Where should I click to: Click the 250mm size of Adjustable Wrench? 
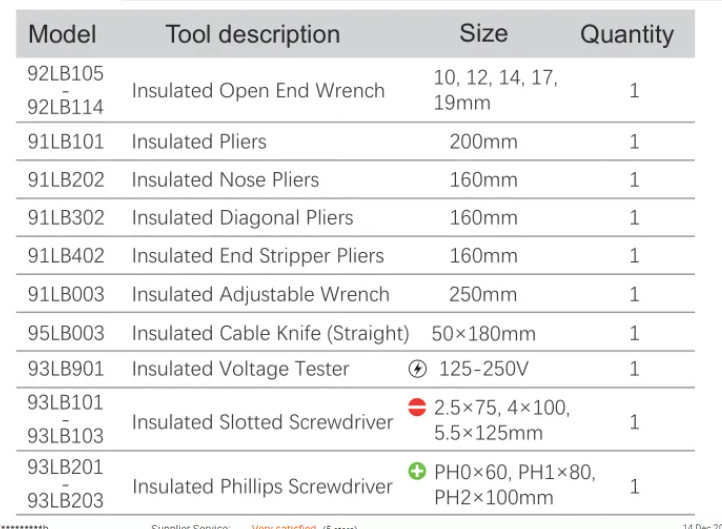tap(483, 295)
